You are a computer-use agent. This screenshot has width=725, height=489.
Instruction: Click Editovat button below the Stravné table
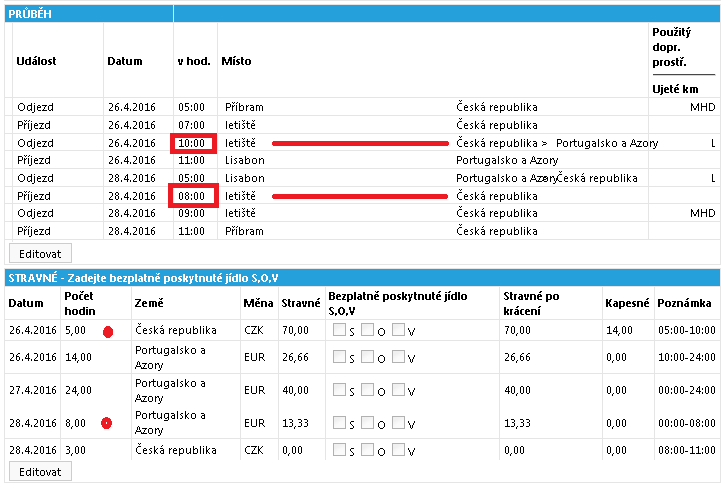pos(40,472)
